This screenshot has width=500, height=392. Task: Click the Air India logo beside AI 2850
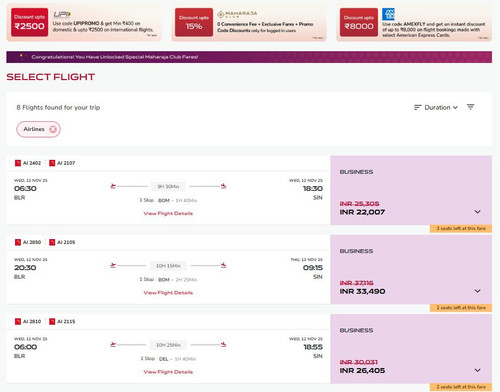pyautogui.click(x=18, y=242)
